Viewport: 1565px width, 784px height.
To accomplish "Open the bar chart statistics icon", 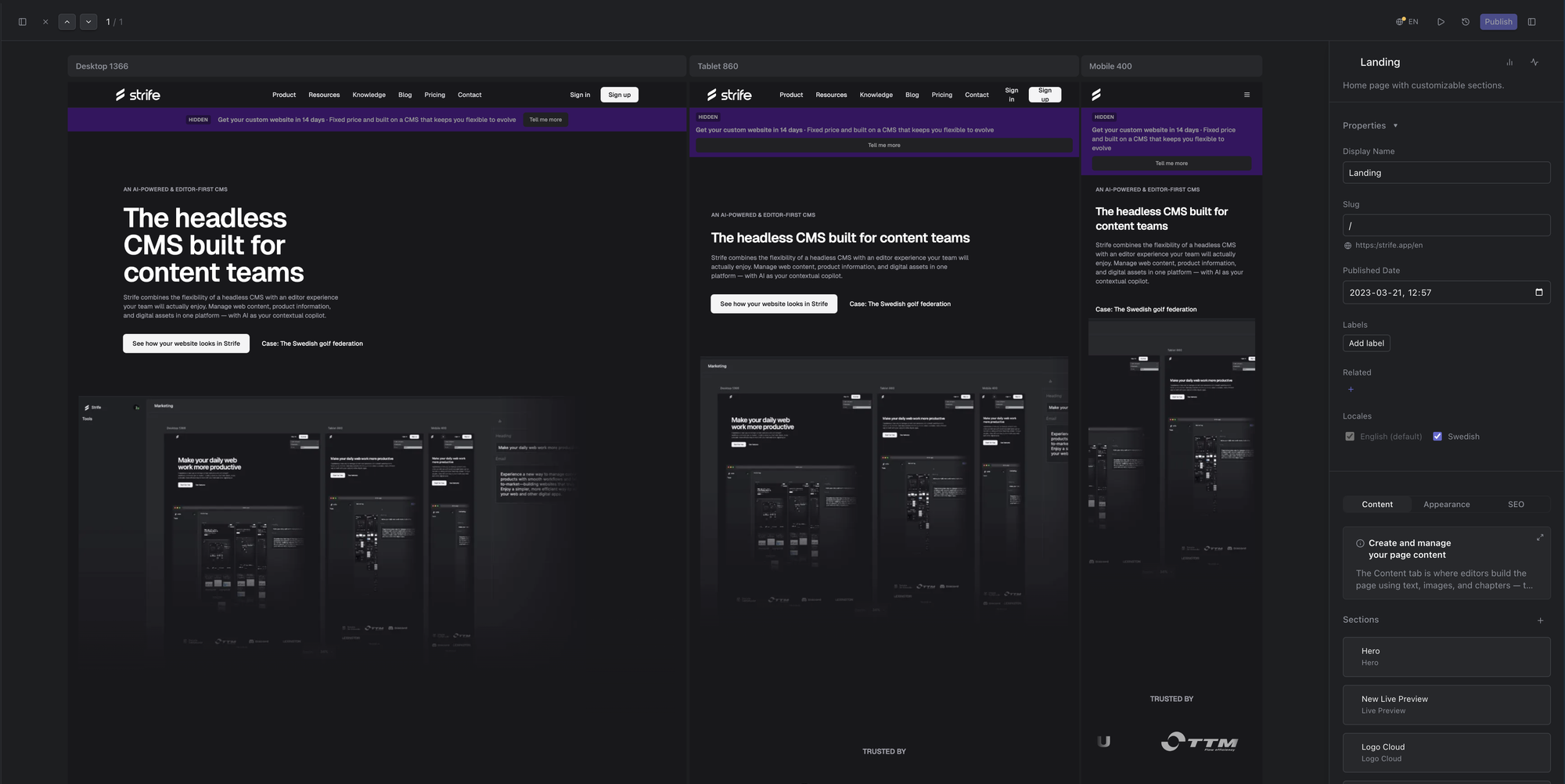I will [1509, 63].
